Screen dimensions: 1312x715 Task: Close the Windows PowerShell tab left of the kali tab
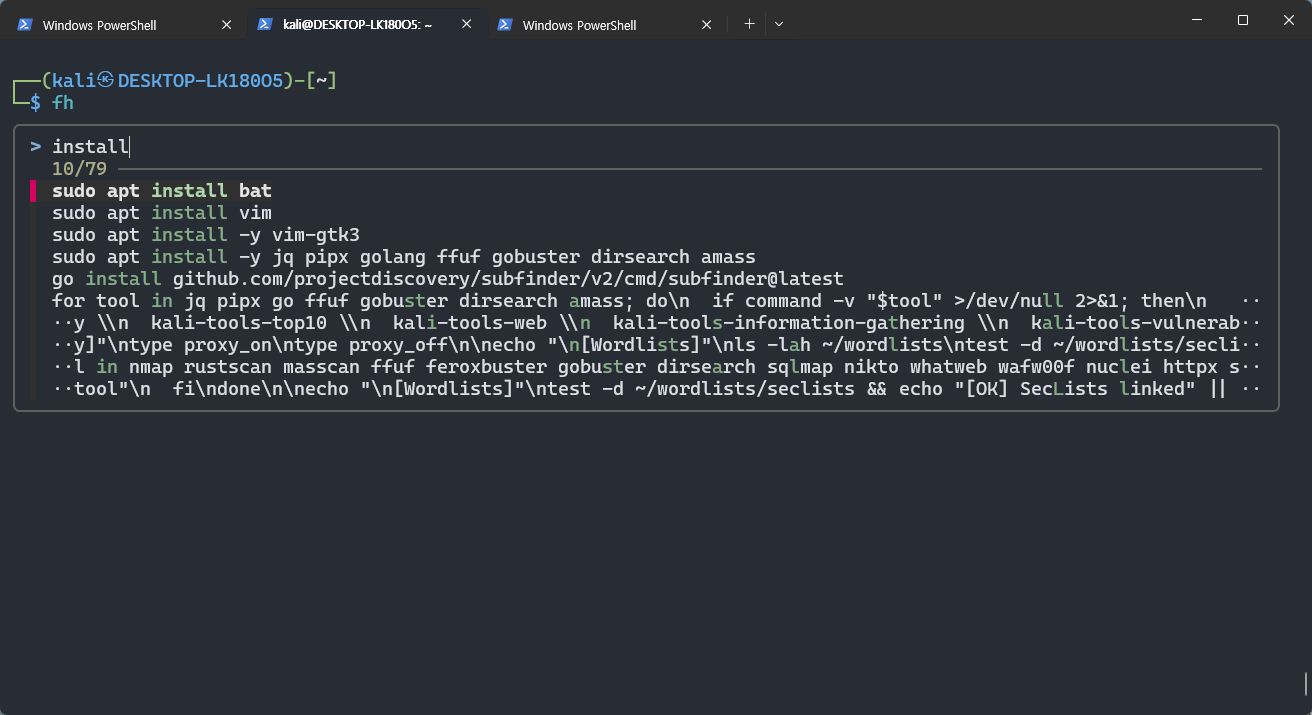[227, 24]
